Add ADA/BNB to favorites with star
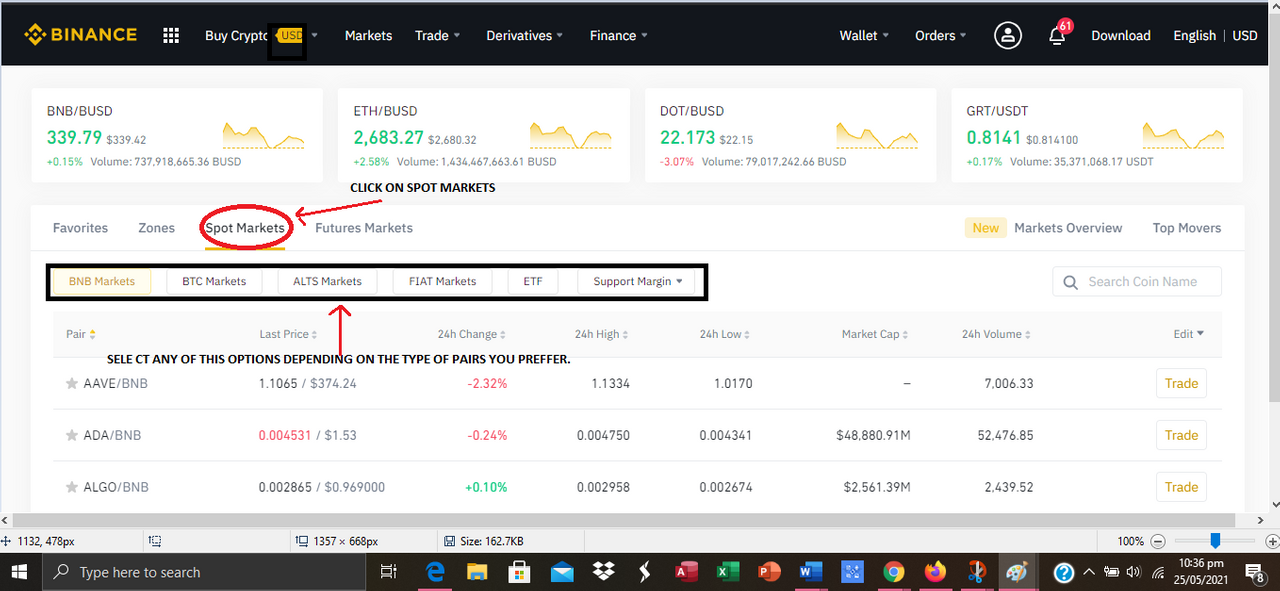The image size is (1280, 591). point(71,436)
